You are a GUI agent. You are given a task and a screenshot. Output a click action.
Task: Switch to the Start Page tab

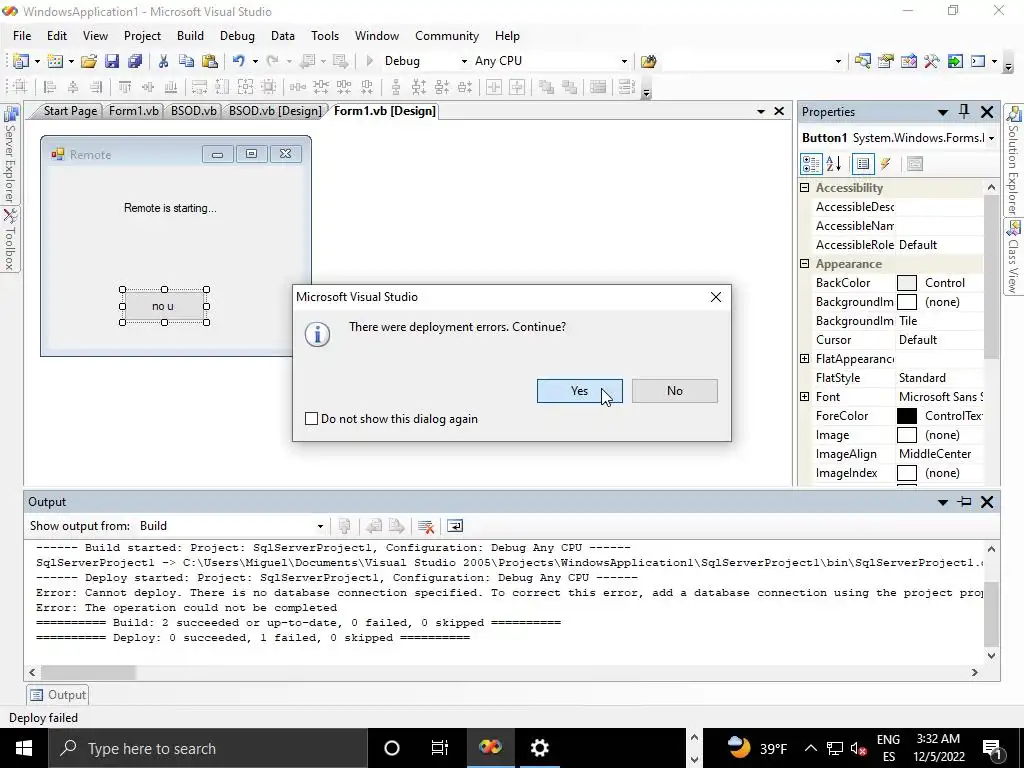click(70, 111)
